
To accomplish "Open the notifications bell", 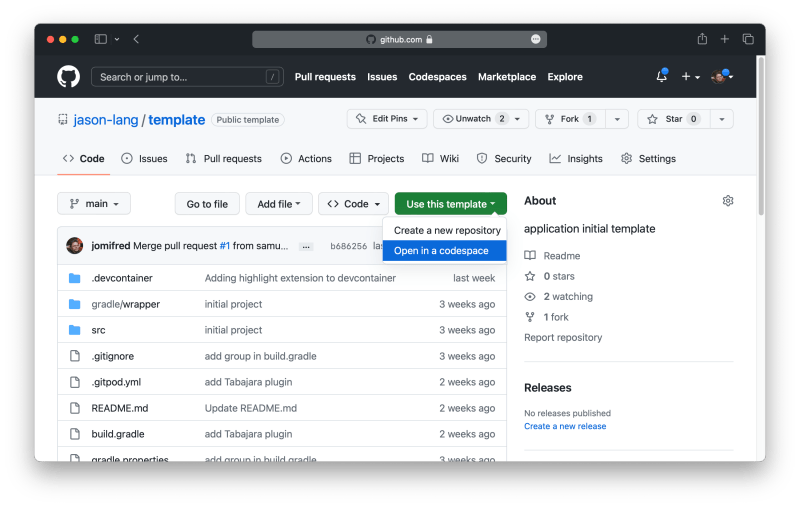I will click(x=662, y=77).
